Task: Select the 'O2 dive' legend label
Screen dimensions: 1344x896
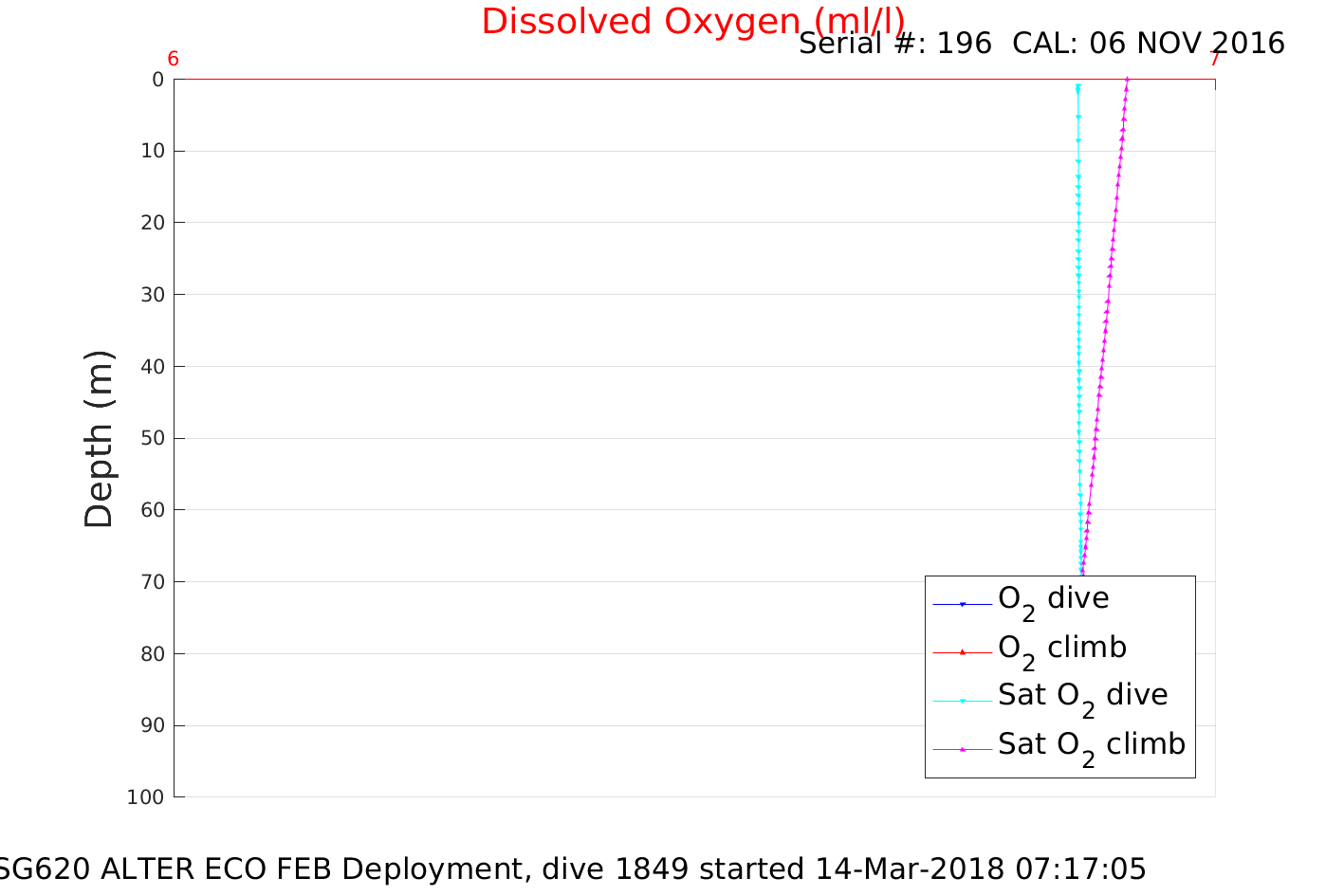Action: pos(1053,599)
